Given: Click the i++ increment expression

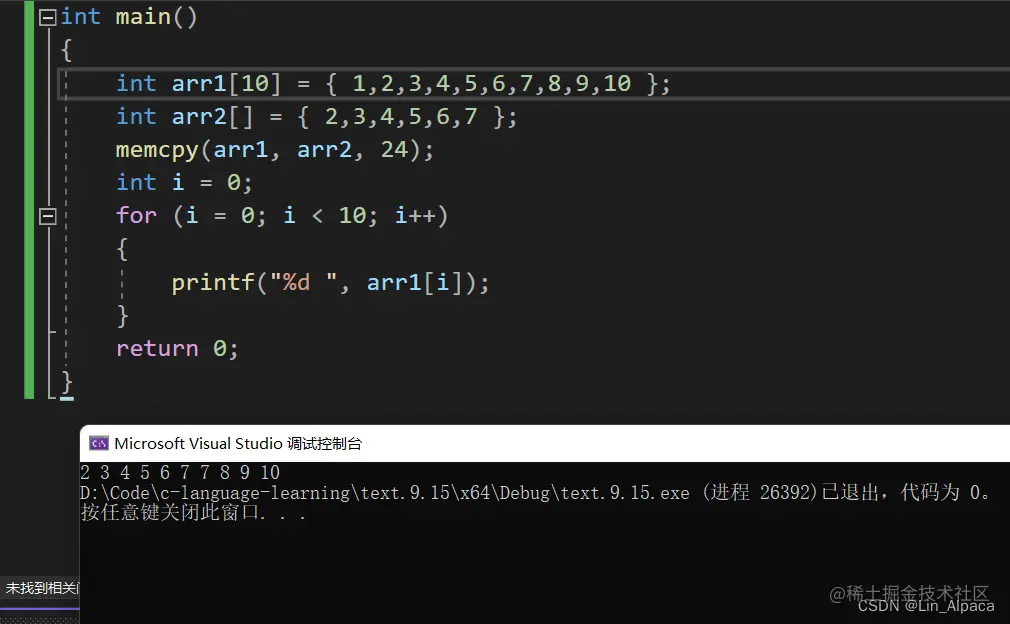Looking at the screenshot, I should pos(415,216).
